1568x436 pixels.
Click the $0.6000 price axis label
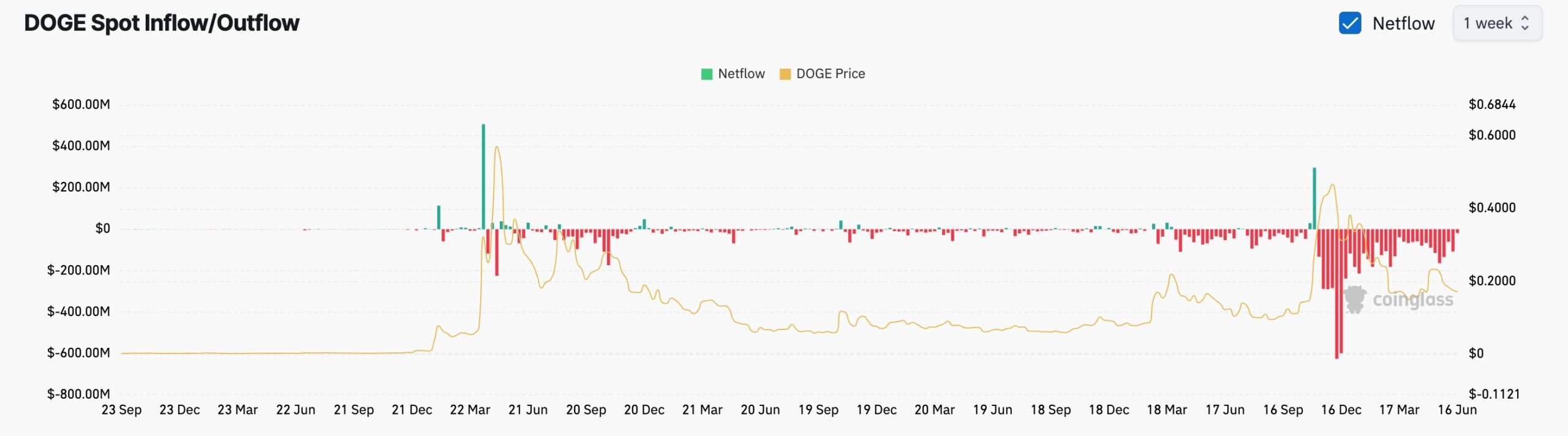[x=1492, y=135]
